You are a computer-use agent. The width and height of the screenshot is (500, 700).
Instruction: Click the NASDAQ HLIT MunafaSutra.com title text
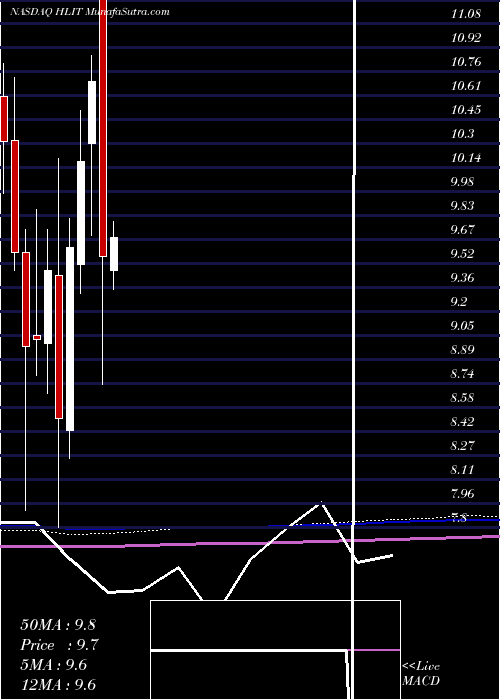90,12
